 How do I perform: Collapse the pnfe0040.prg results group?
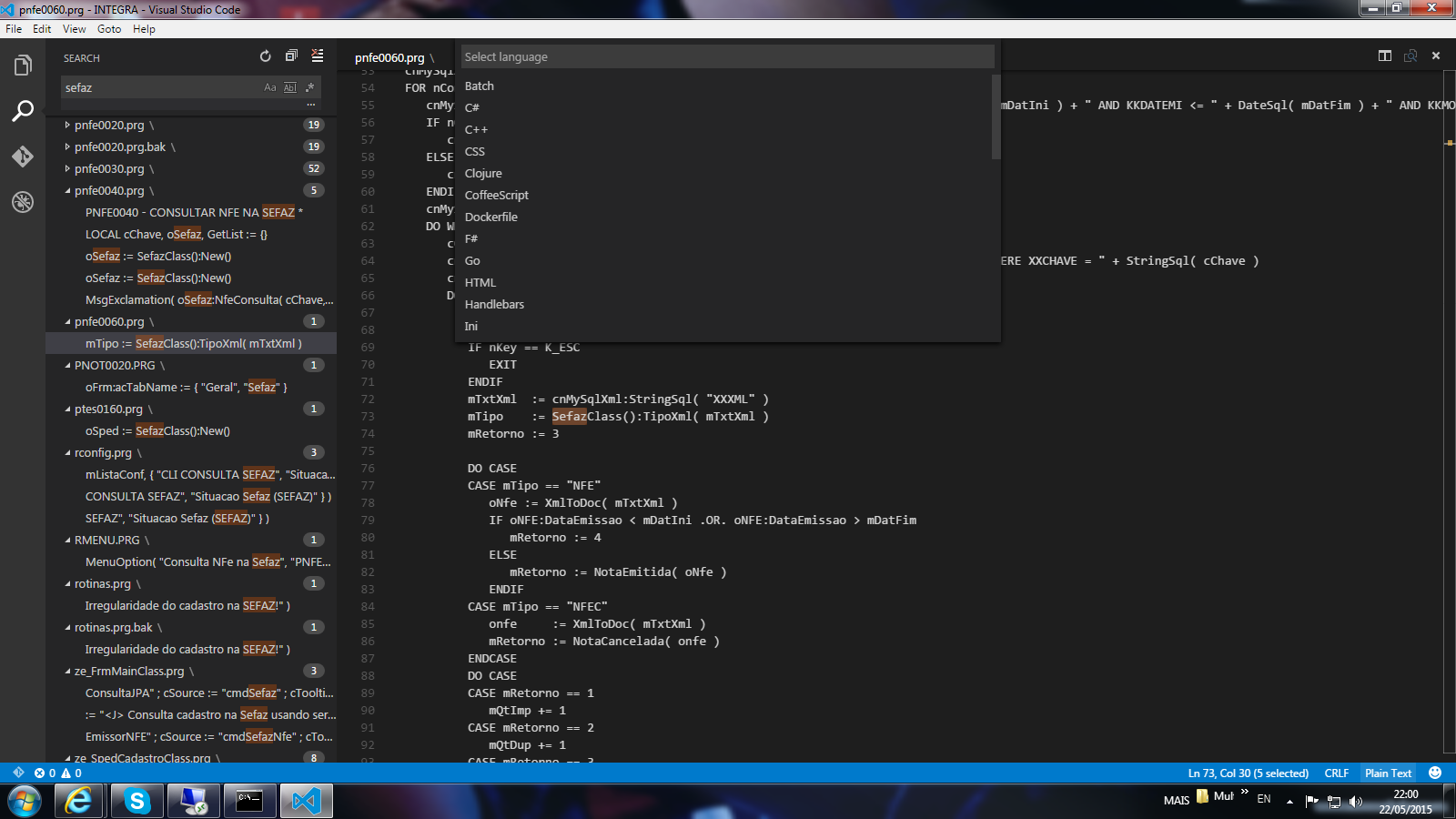click(67, 191)
